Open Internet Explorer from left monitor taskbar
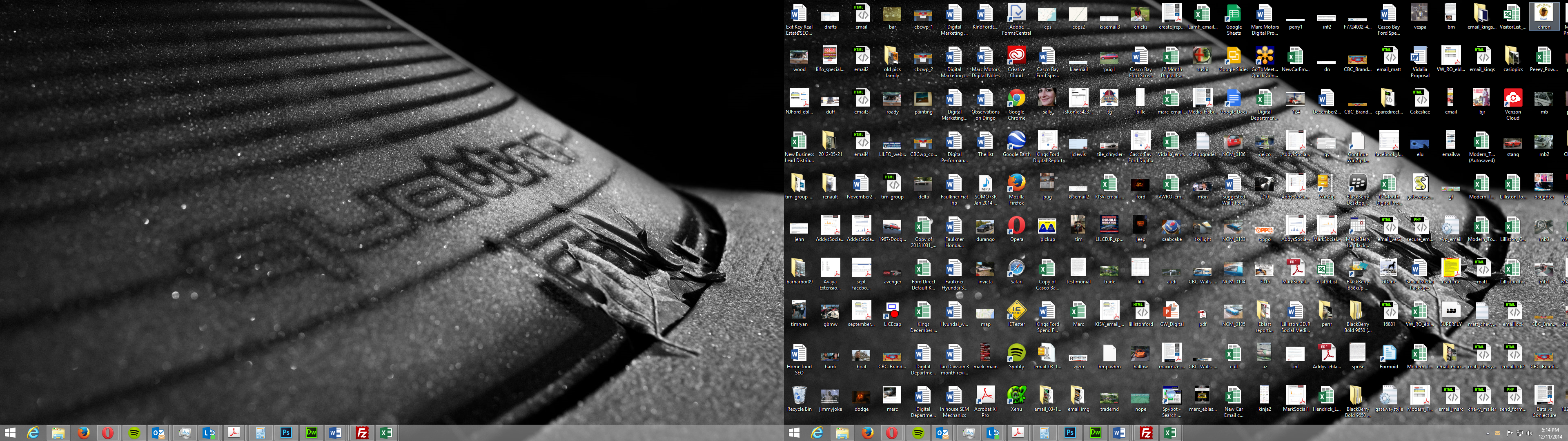This screenshot has width=1568, height=441. coord(33,433)
